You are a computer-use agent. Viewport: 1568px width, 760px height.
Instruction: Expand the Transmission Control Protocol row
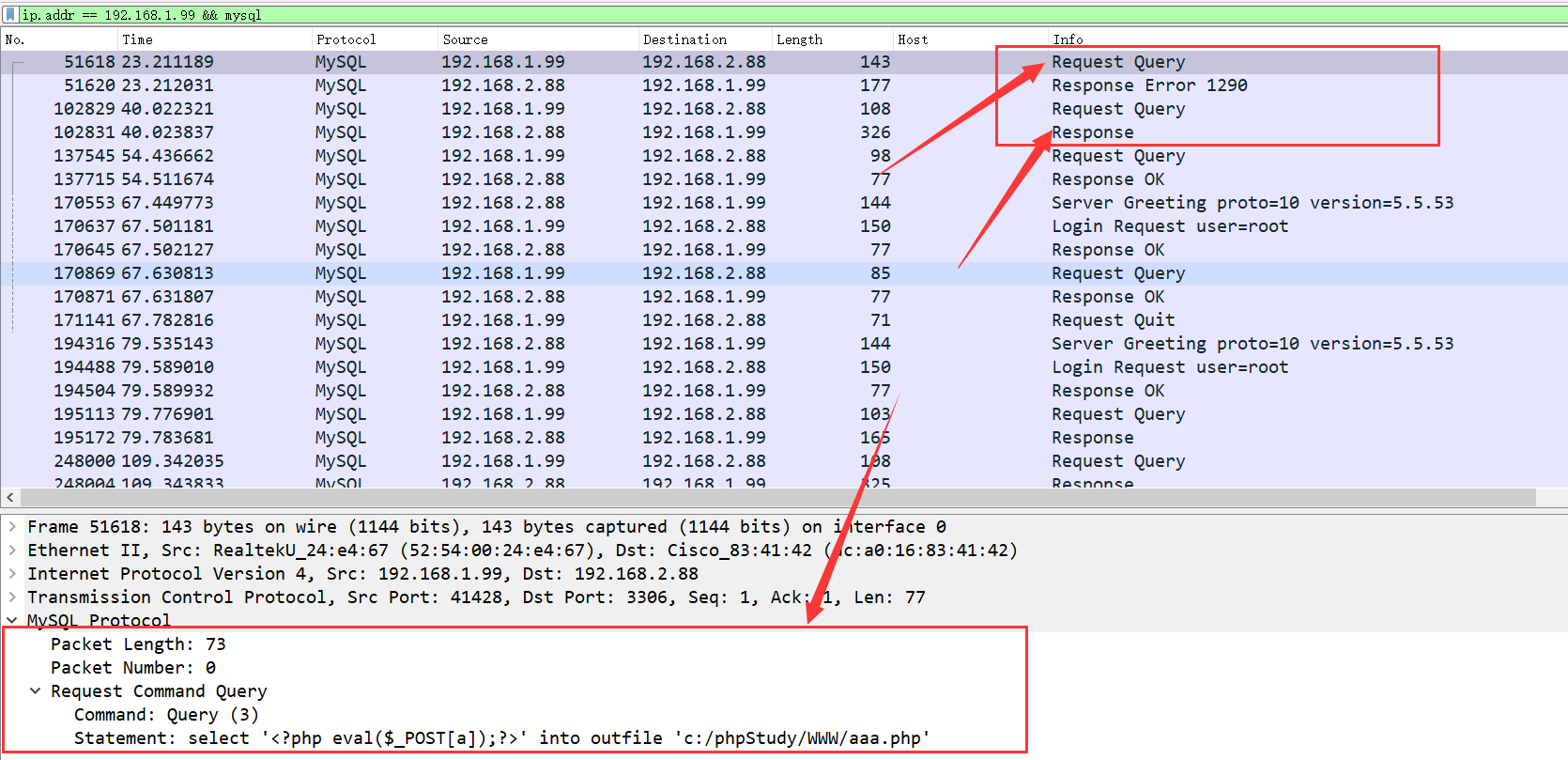(x=12, y=597)
